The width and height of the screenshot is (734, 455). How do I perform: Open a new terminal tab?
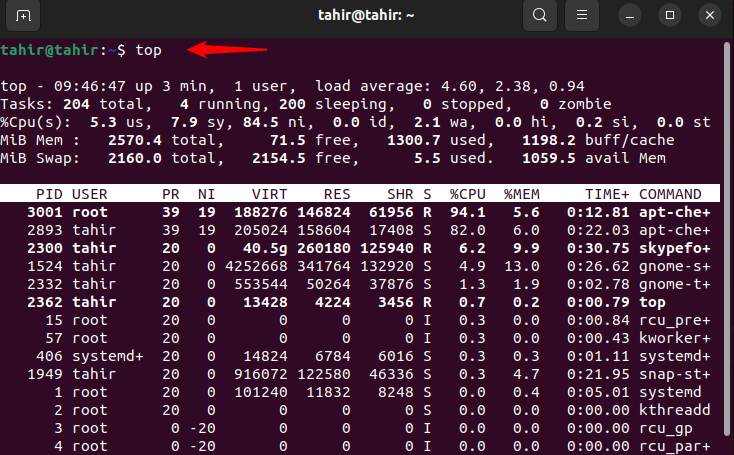tap(22, 15)
